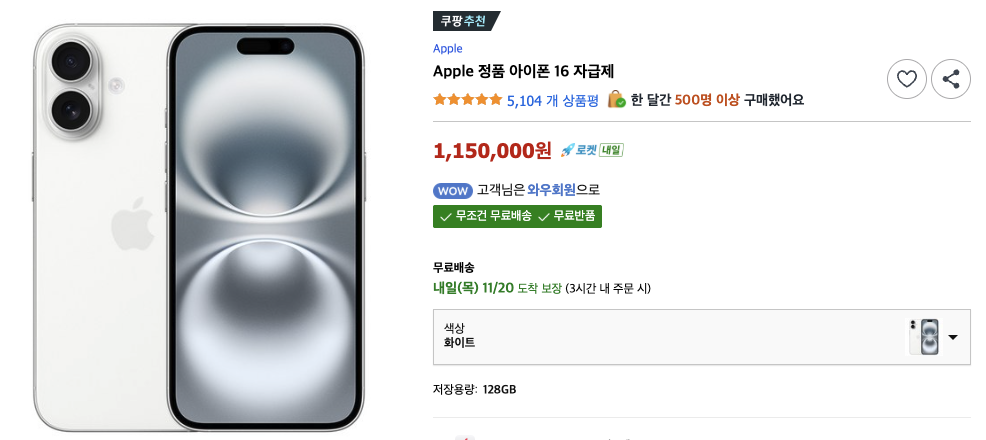The height and width of the screenshot is (440, 986).
Task: Click the 와우회원 membership link
Action: click(x=552, y=190)
